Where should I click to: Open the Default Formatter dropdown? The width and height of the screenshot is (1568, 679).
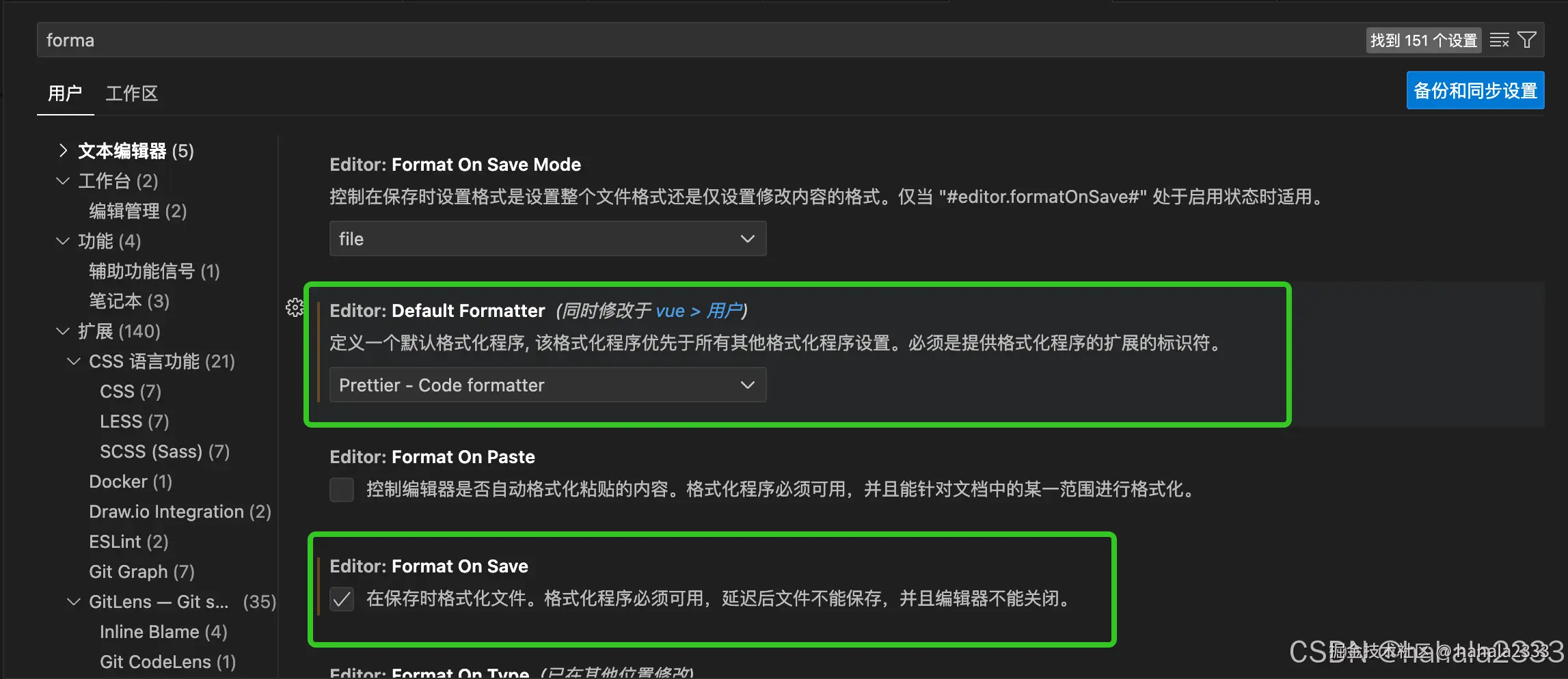547,385
